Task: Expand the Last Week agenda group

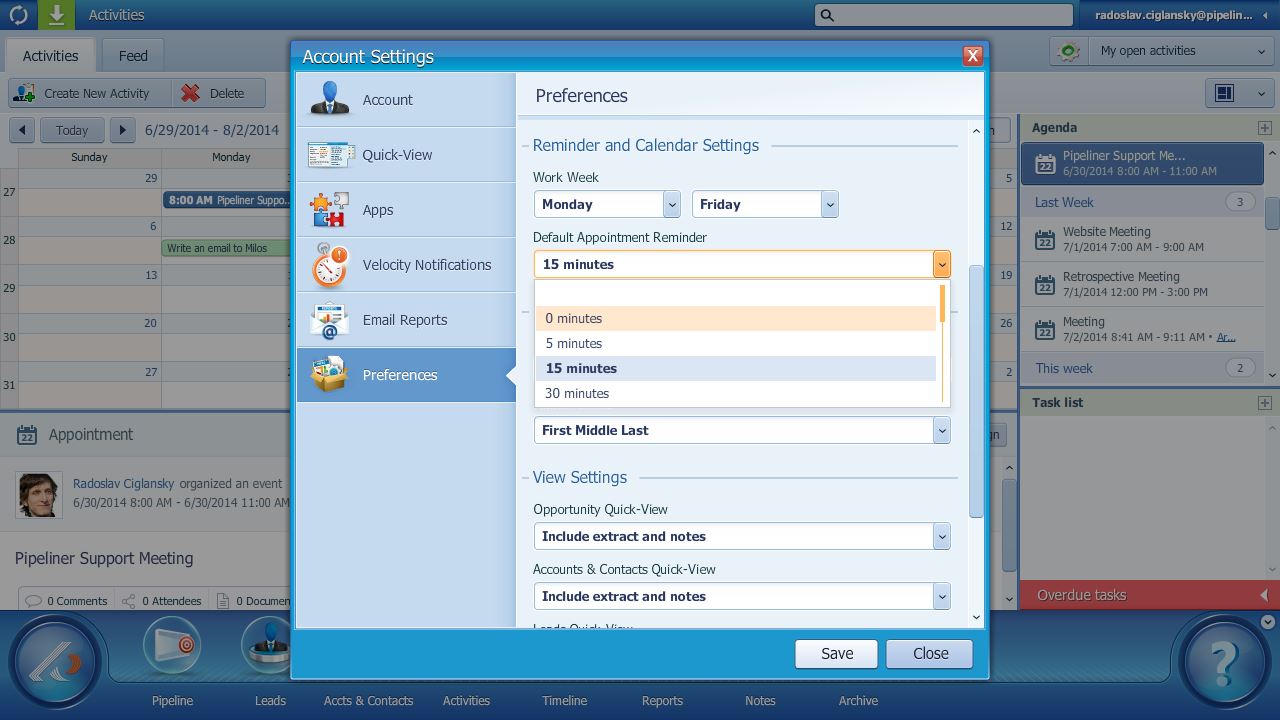Action: click(1142, 202)
